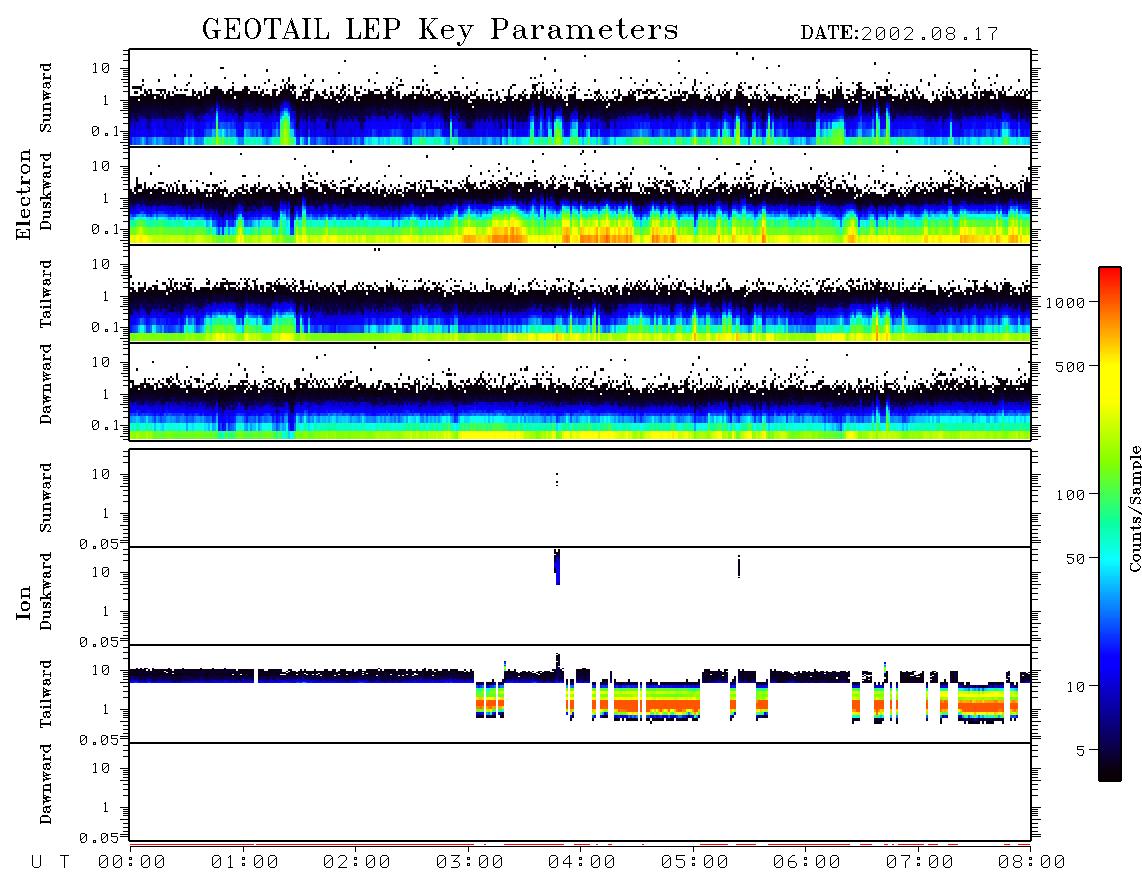Click the '00:00' time tick label
The width and height of the screenshot is (1142, 880).
[x=132, y=863]
